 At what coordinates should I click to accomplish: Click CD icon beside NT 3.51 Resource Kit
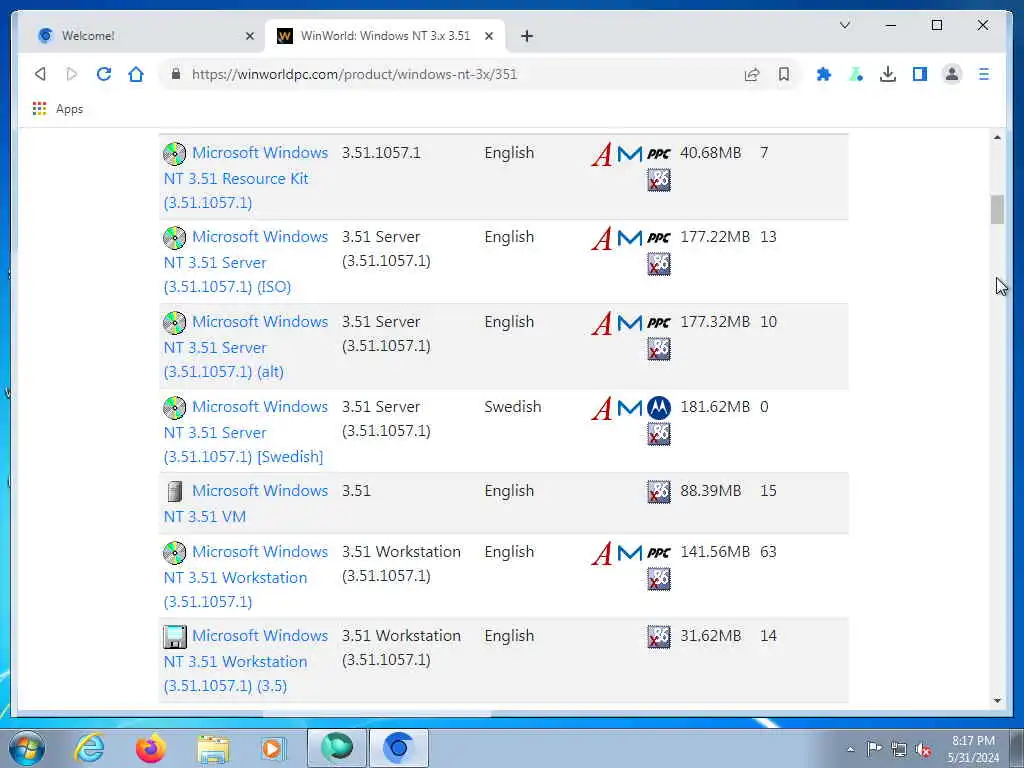[174, 154]
